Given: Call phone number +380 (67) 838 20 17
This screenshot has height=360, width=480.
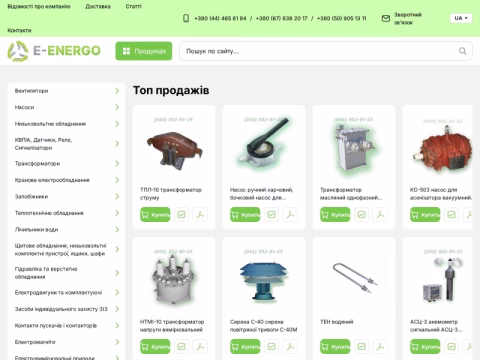Looking at the screenshot, I should coord(282,18).
